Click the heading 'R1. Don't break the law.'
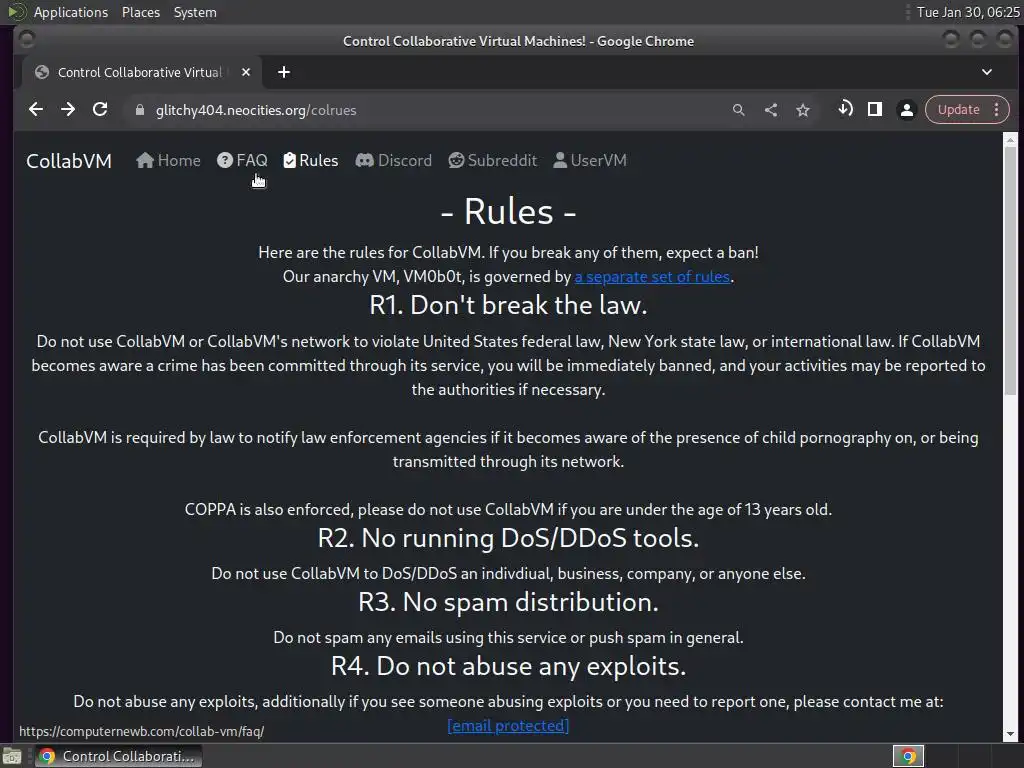 click(508, 305)
